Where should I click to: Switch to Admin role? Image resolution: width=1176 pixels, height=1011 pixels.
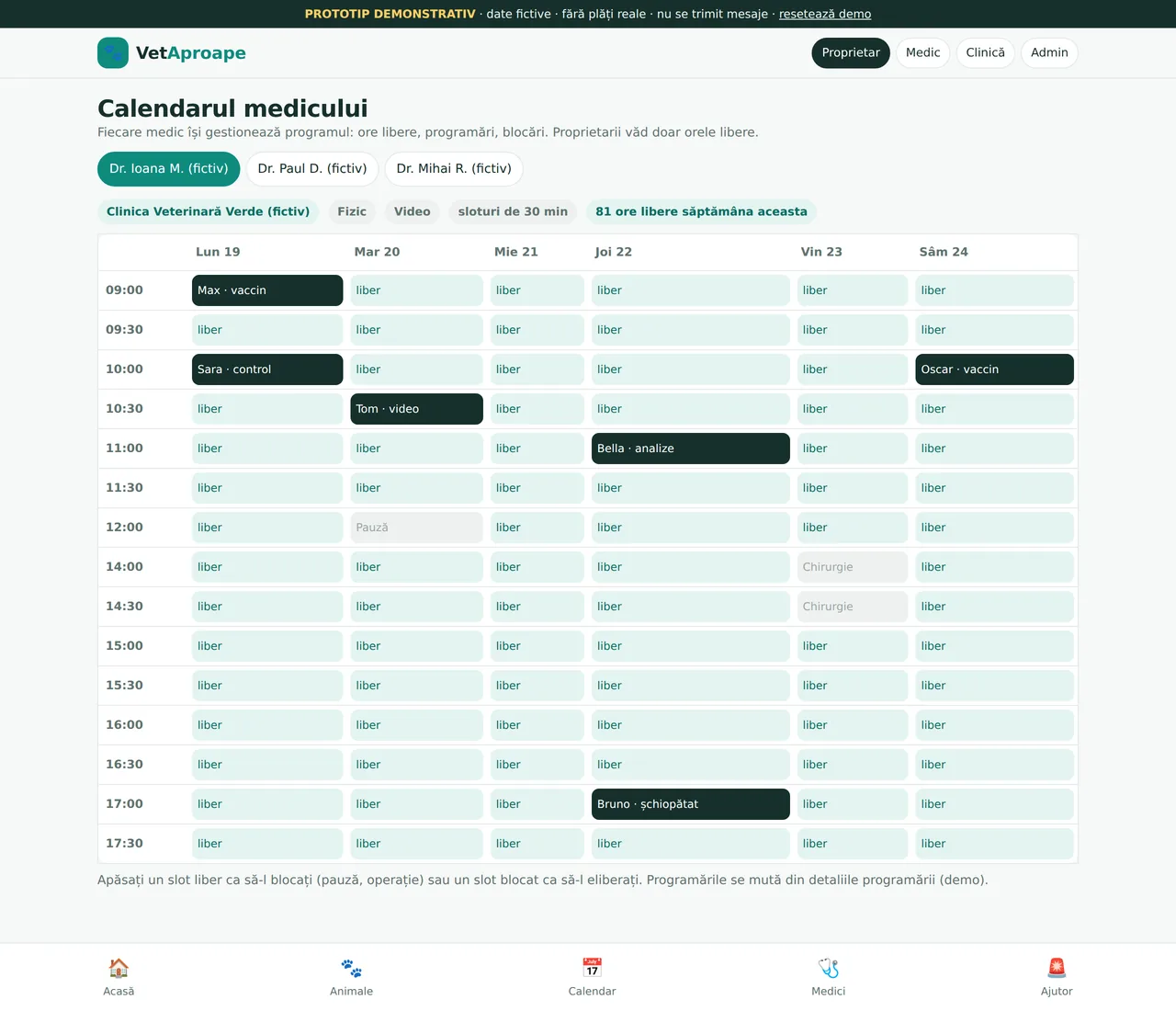pos(1049,53)
